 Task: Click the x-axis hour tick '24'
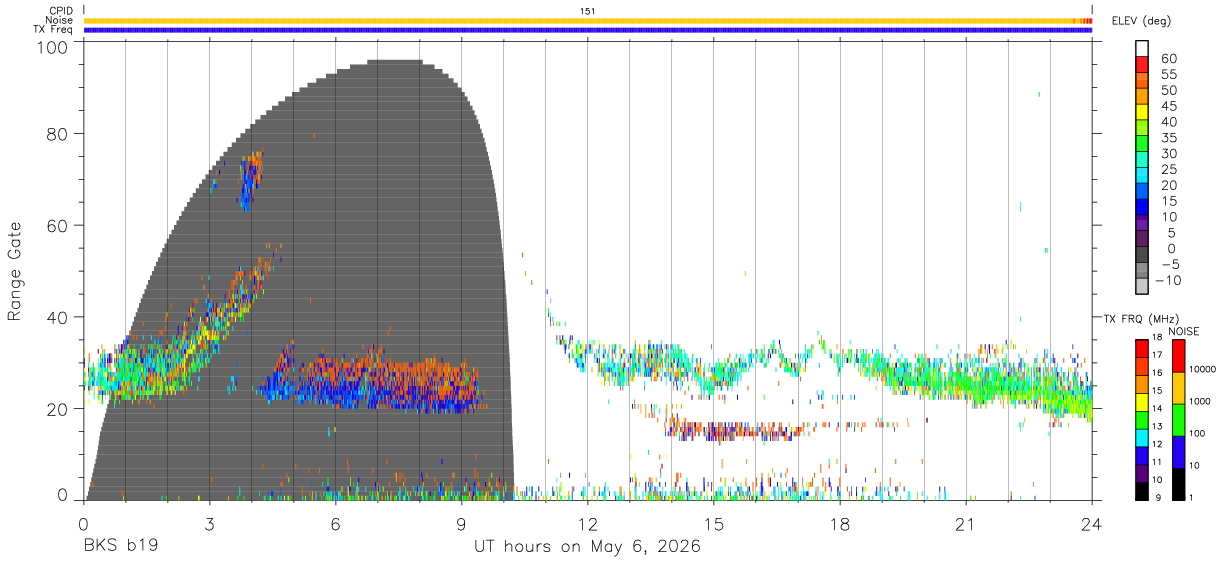click(x=1091, y=523)
